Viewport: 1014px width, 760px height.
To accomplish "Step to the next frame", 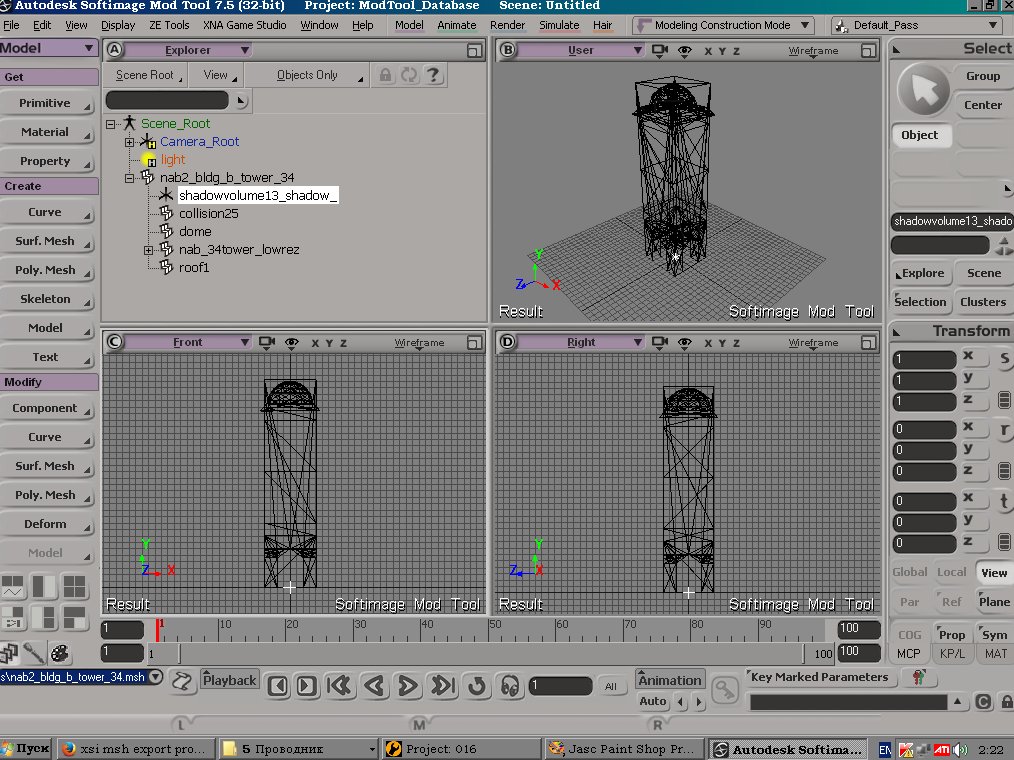I will pos(307,686).
